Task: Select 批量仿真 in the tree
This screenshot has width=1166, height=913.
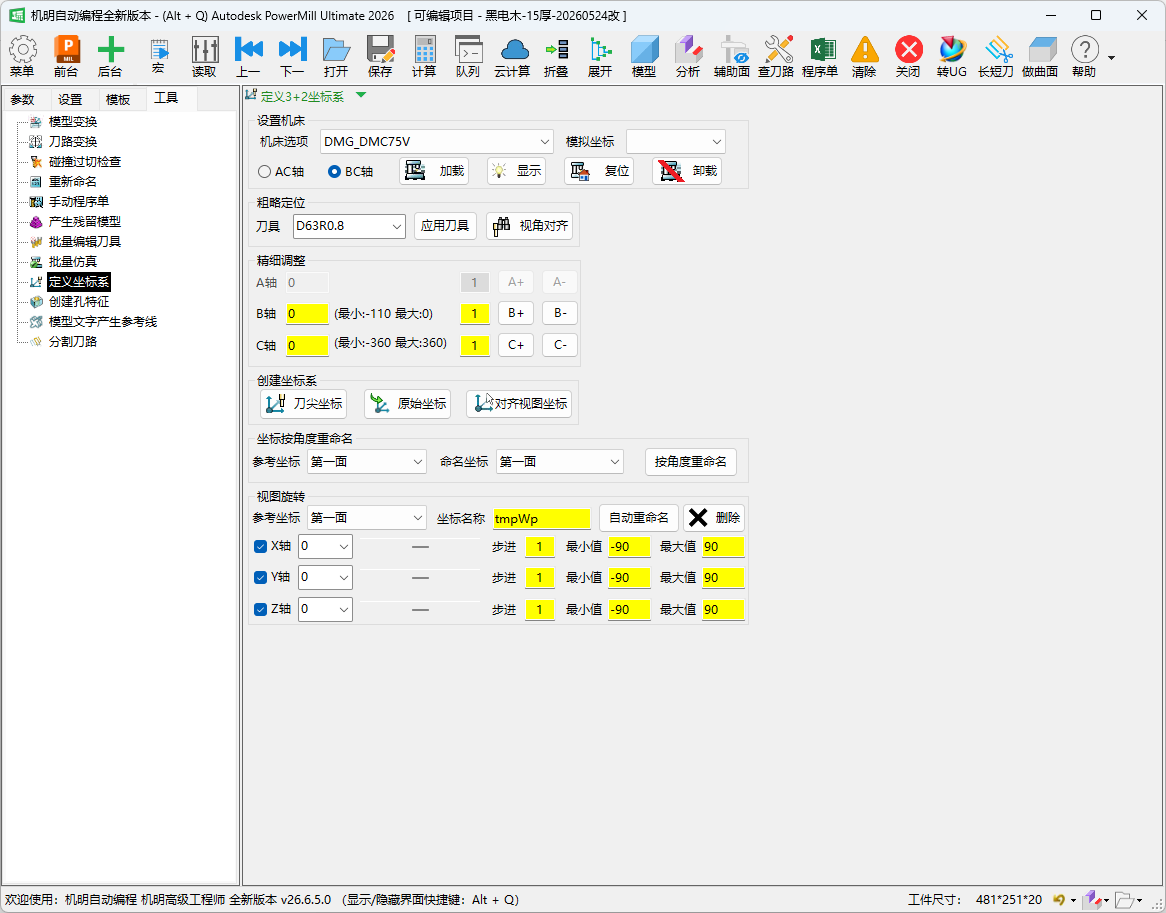Action: click(73, 262)
